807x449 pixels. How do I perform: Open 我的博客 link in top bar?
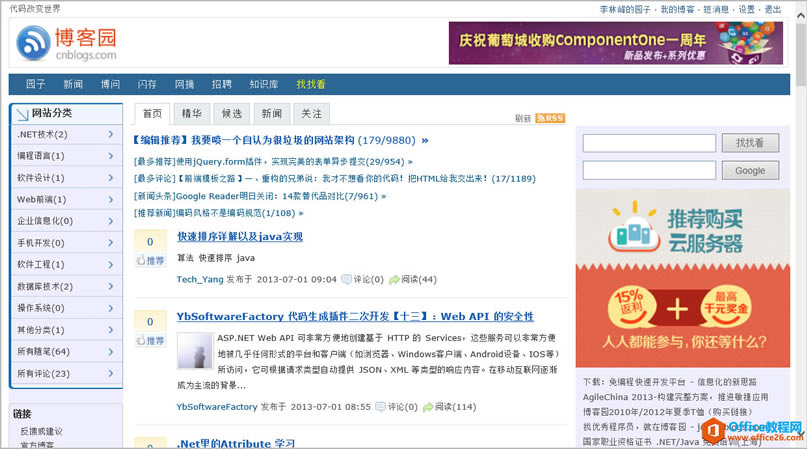(x=677, y=9)
